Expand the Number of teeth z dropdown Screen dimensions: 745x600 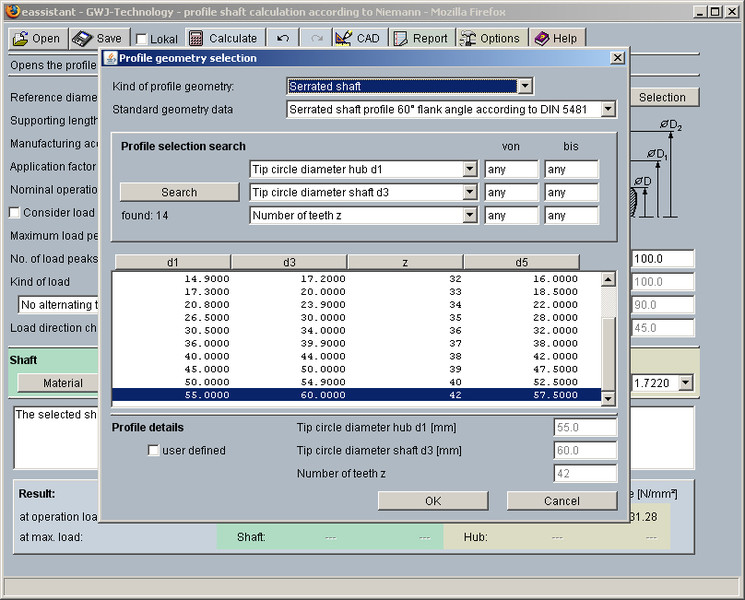coord(470,215)
